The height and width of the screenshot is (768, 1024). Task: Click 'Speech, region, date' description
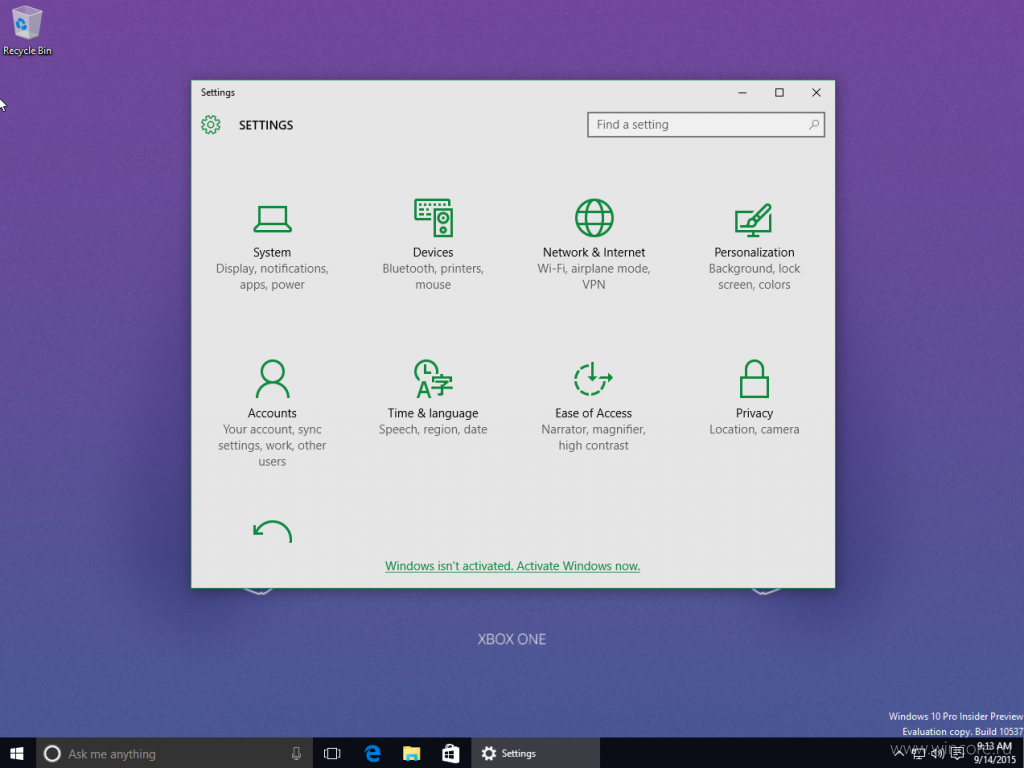(x=433, y=429)
